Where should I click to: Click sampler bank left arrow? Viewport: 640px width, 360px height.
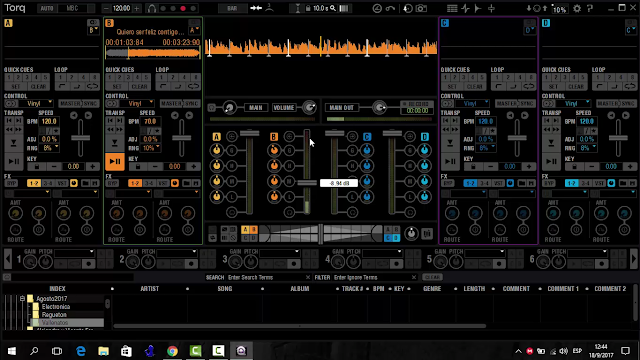[x=8, y=258]
